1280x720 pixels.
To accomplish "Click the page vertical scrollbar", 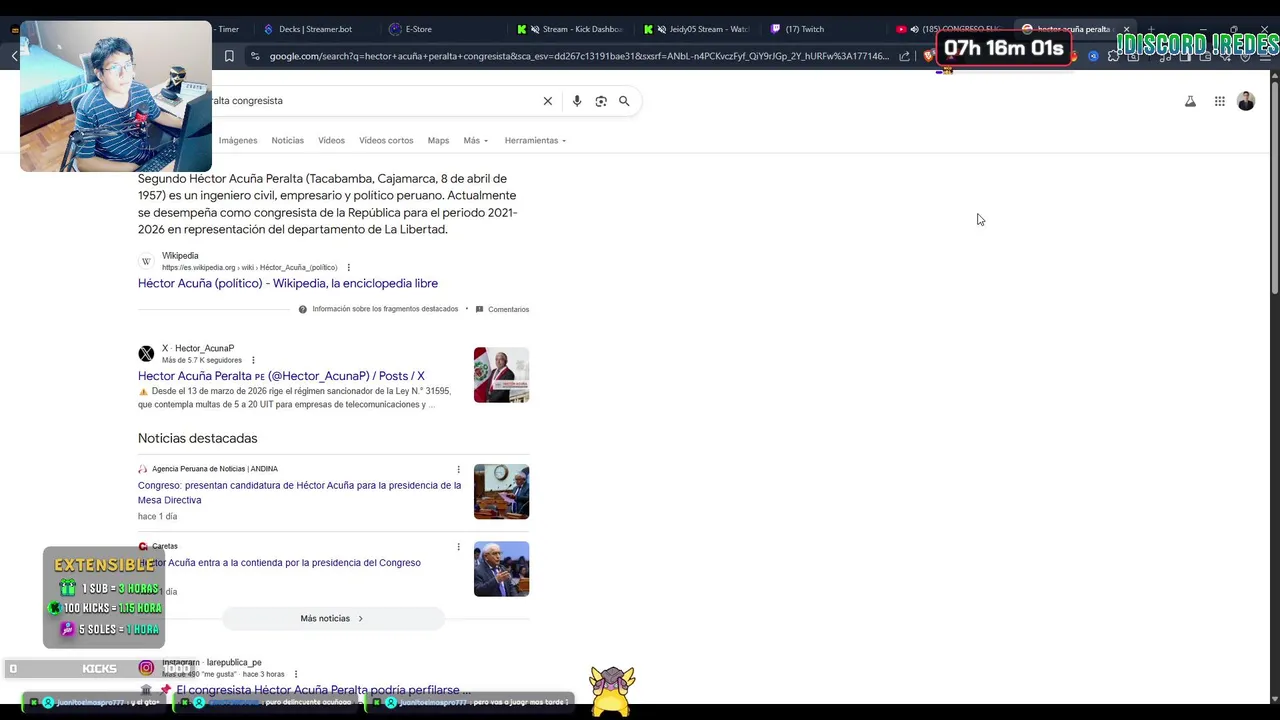I will coord(1274,190).
